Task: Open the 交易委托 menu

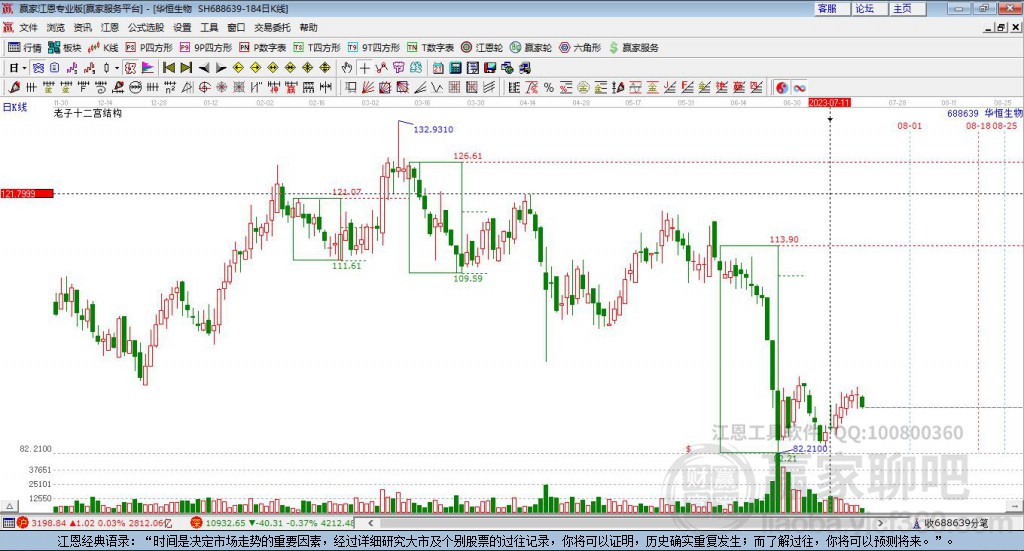Action: click(272, 27)
